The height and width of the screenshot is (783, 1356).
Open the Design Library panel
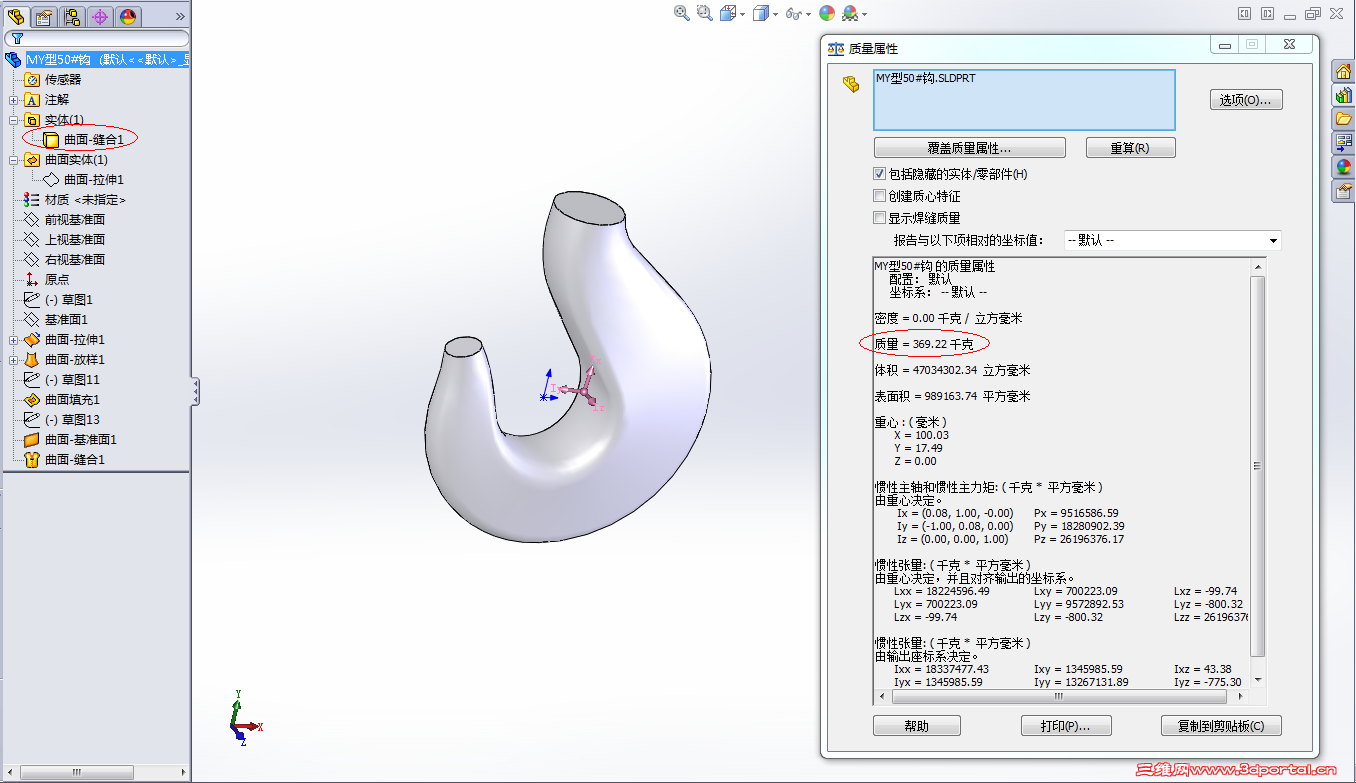pyautogui.click(x=1344, y=96)
